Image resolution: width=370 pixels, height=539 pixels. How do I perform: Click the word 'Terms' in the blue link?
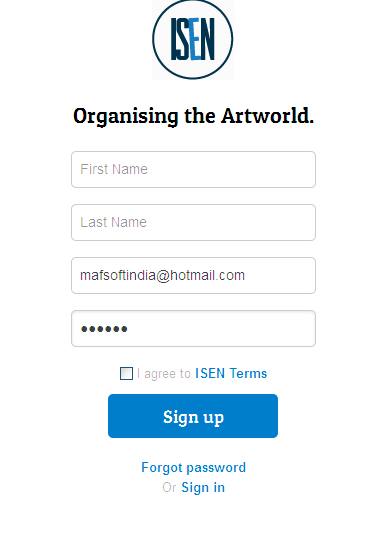(x=248, y=373)
